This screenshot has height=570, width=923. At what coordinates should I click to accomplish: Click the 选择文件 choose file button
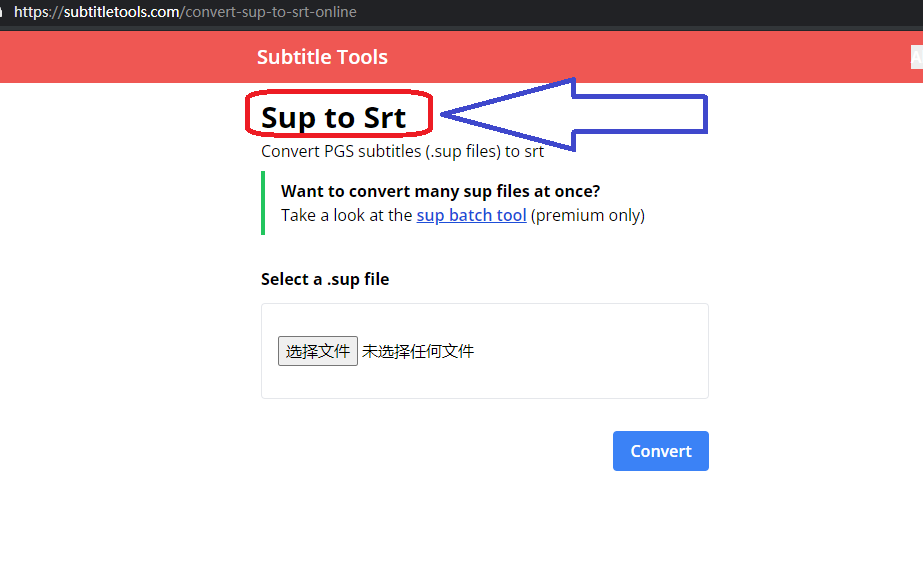pos(317,351)
